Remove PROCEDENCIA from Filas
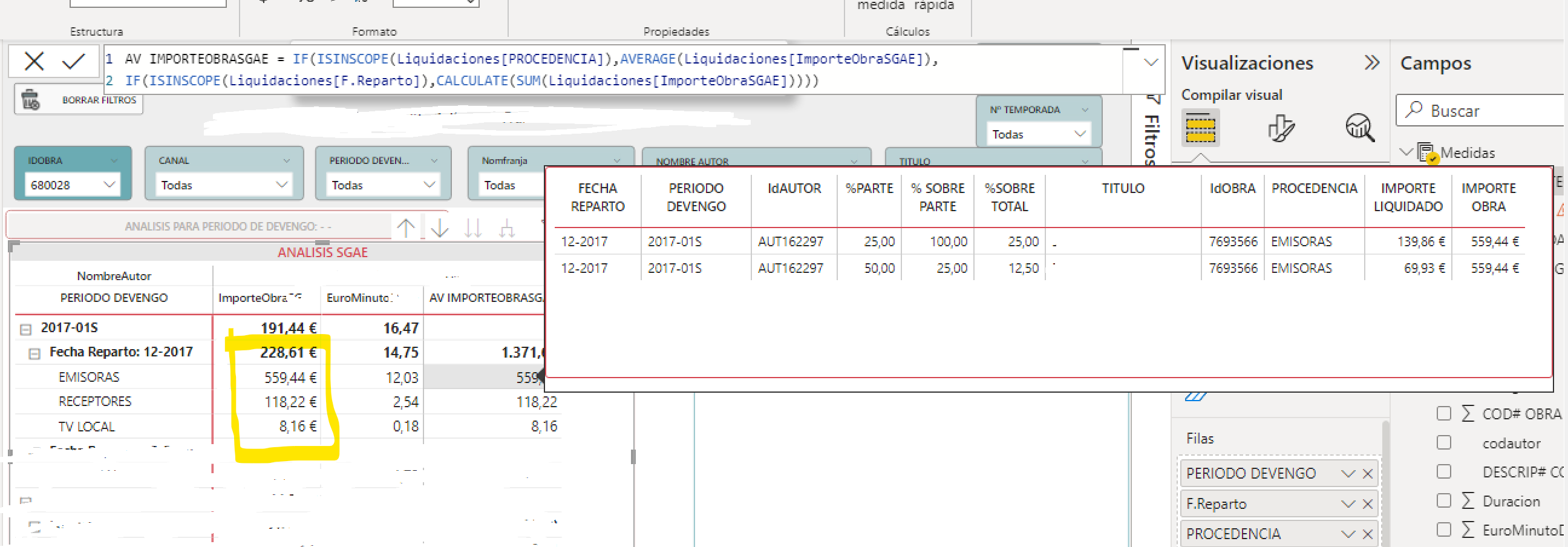 coord(1368,535)
